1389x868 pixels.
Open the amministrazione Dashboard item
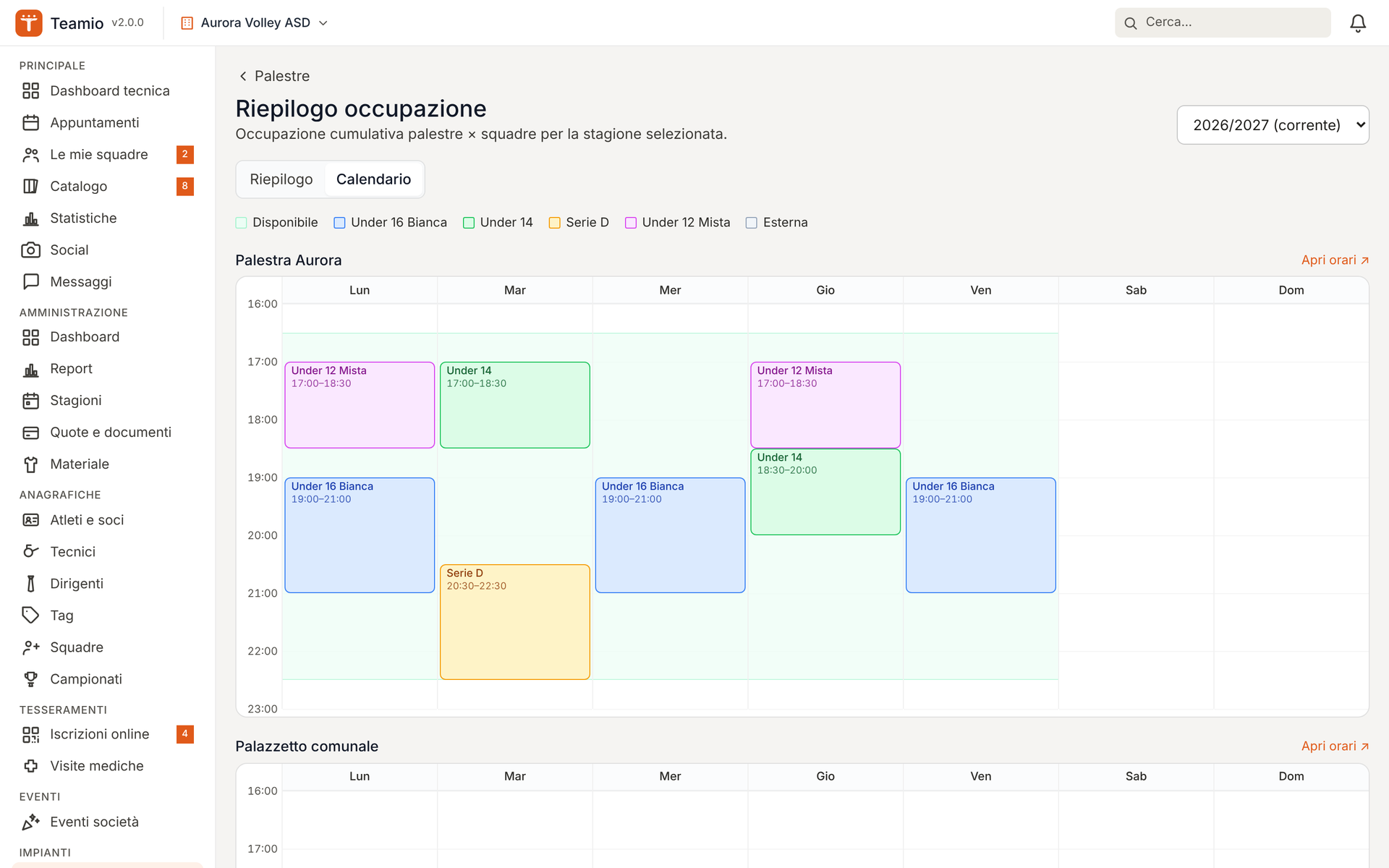[x=108, y=337]
